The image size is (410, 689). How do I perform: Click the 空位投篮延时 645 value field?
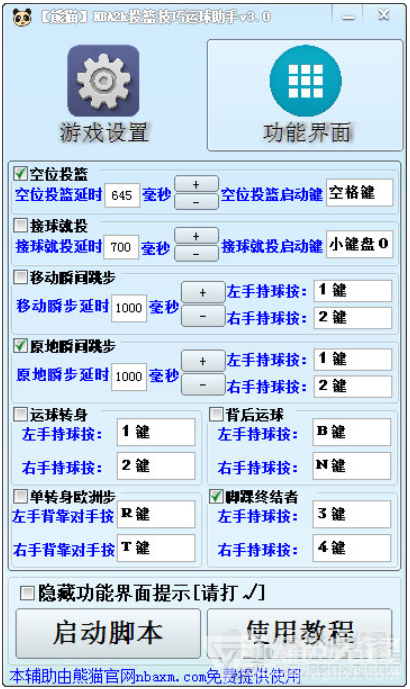[122, 195]
